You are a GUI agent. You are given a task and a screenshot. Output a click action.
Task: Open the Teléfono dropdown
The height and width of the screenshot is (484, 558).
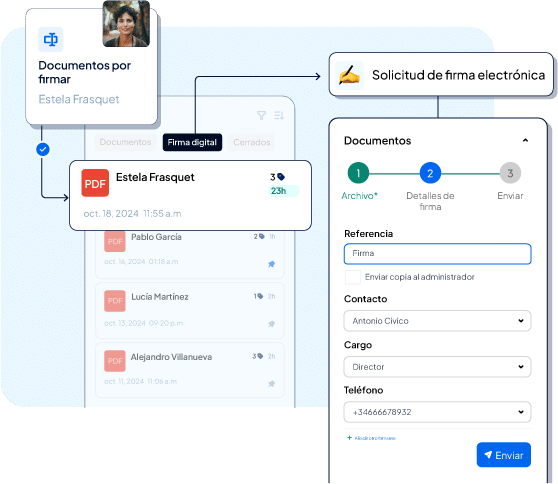[437, 412]
